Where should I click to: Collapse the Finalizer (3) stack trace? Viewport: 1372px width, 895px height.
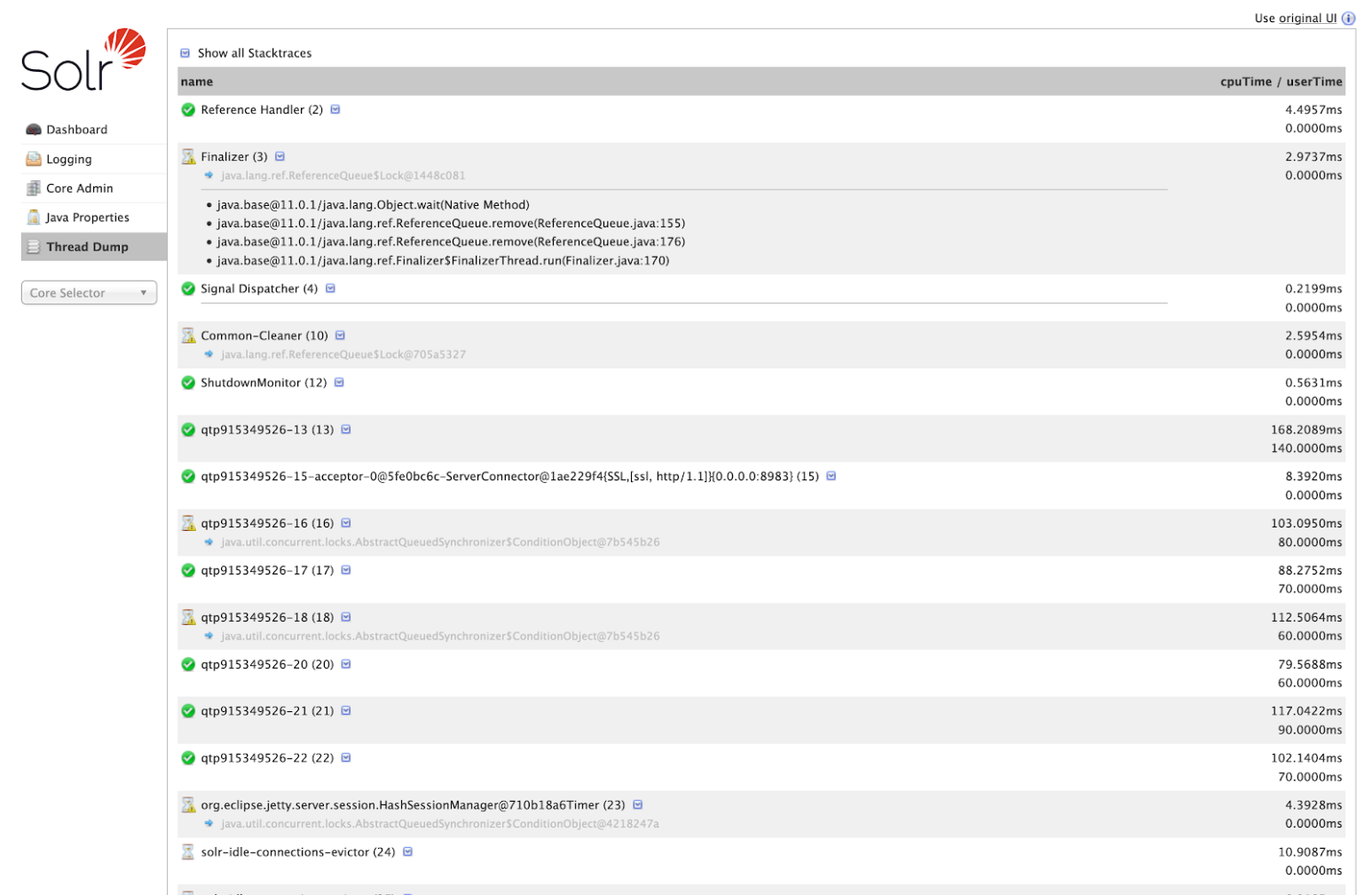point(280,157)
